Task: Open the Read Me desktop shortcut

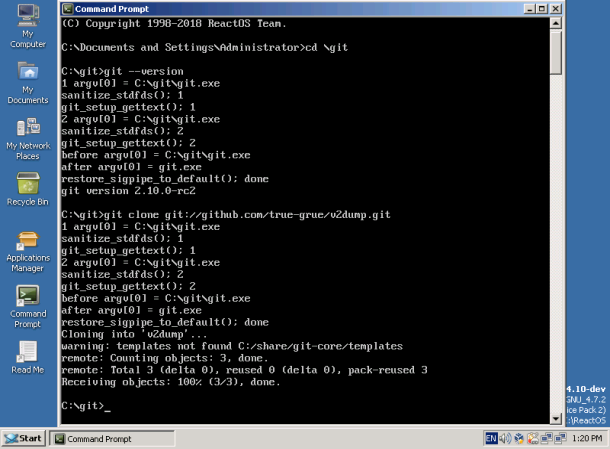Action: point(28,358)
